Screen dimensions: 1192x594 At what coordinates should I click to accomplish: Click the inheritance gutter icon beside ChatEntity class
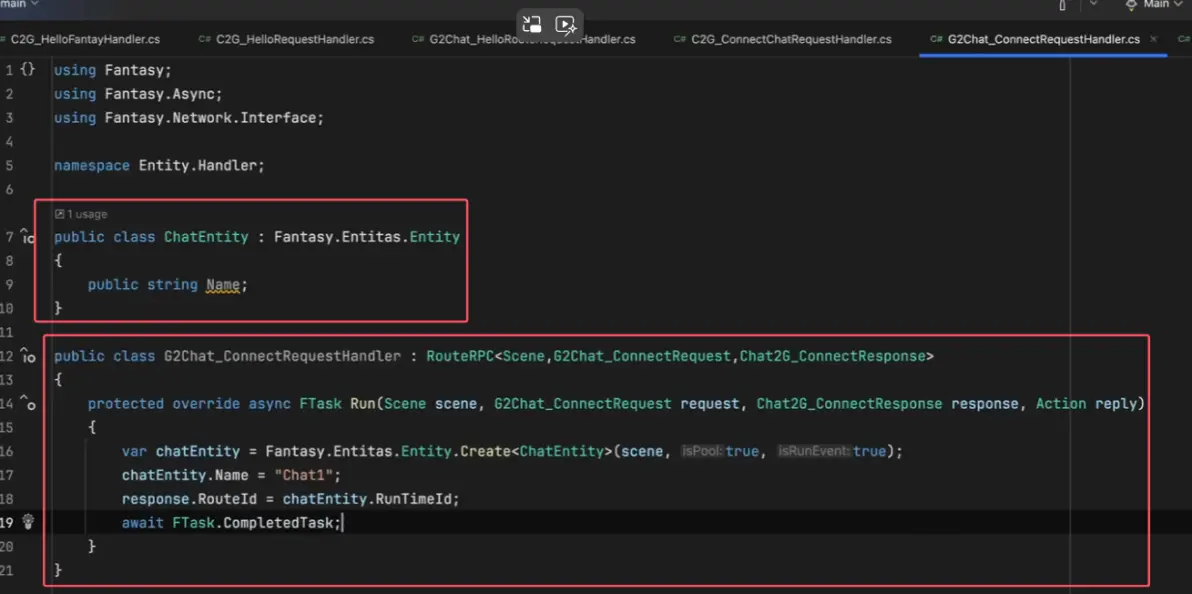[x=28, y=237]
